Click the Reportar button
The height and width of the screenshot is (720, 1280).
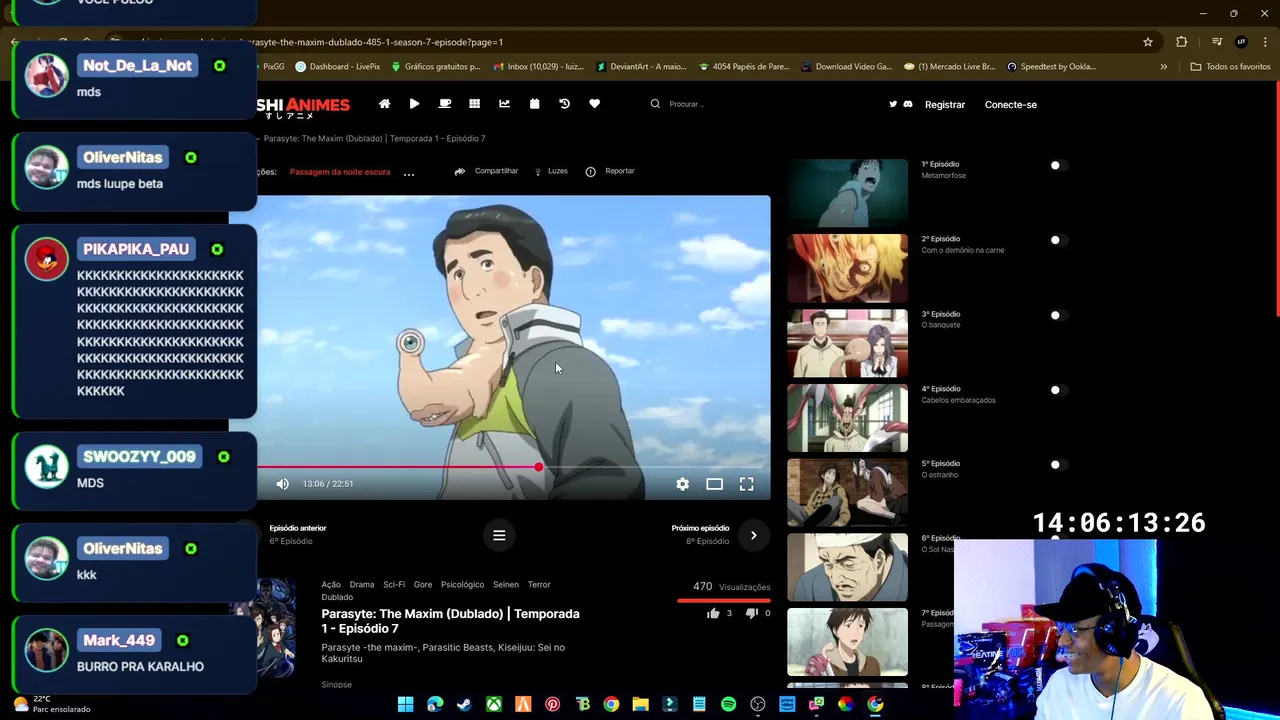[x=610, y=171]
